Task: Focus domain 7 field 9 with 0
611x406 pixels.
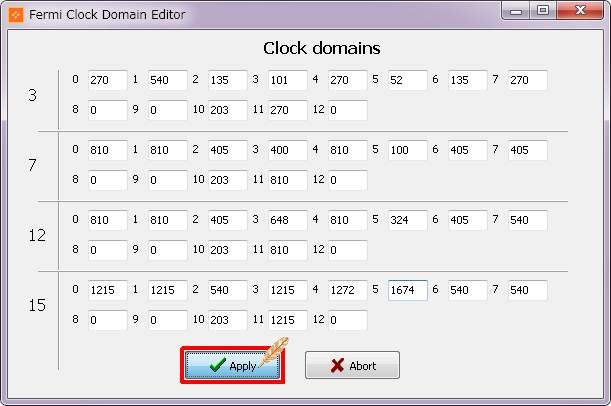Action: [168, 180]
